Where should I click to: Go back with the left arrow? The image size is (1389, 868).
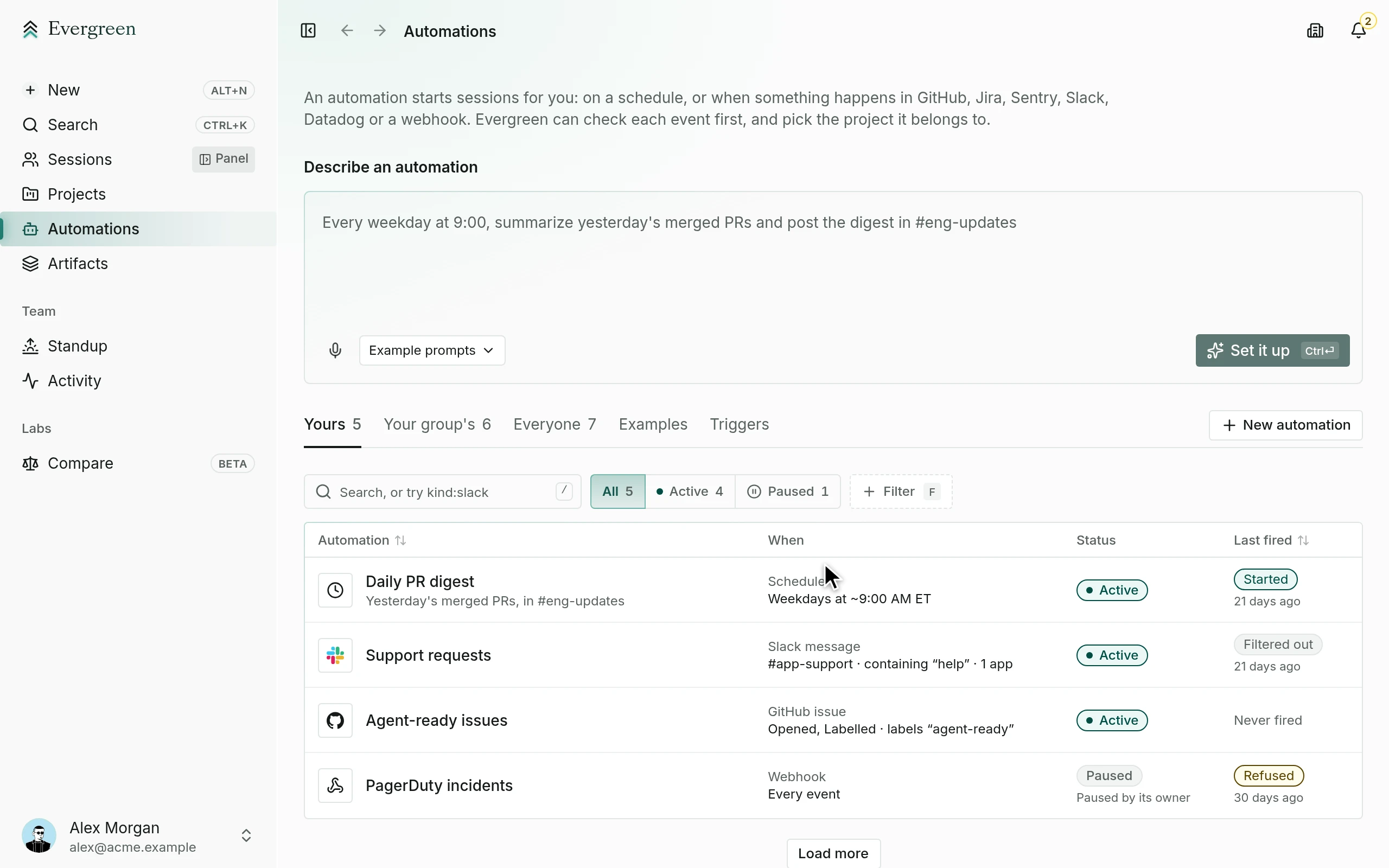pos(347,30)
